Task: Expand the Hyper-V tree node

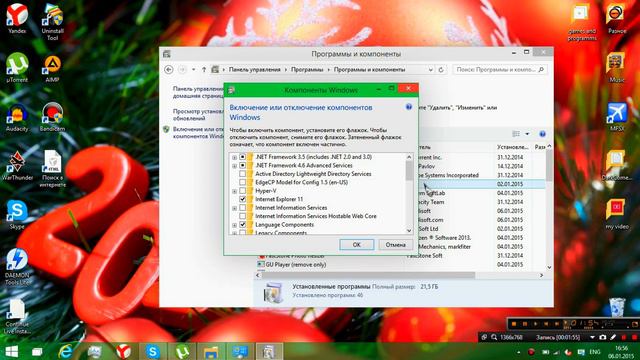Action: [x=234, y=191]
